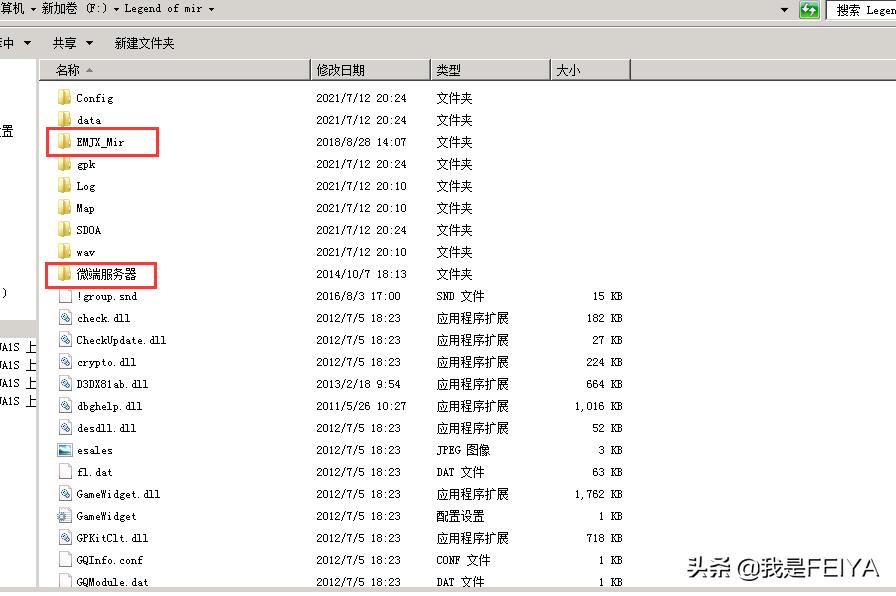This screenshot has width=896, height=596.
Task: Open the wav folder
Action: coord(85,252)
